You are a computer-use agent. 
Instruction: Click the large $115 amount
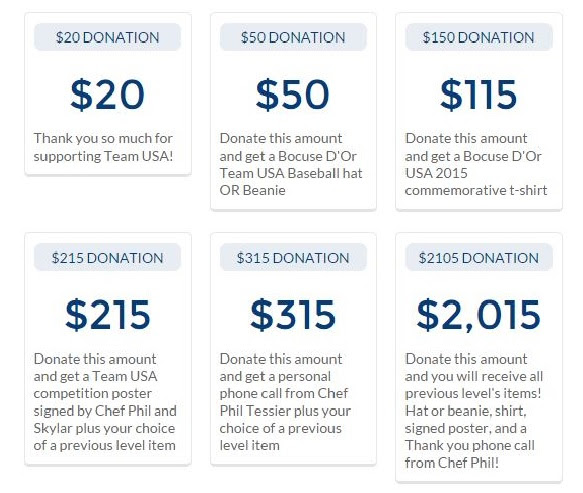(x=479, y=94)
